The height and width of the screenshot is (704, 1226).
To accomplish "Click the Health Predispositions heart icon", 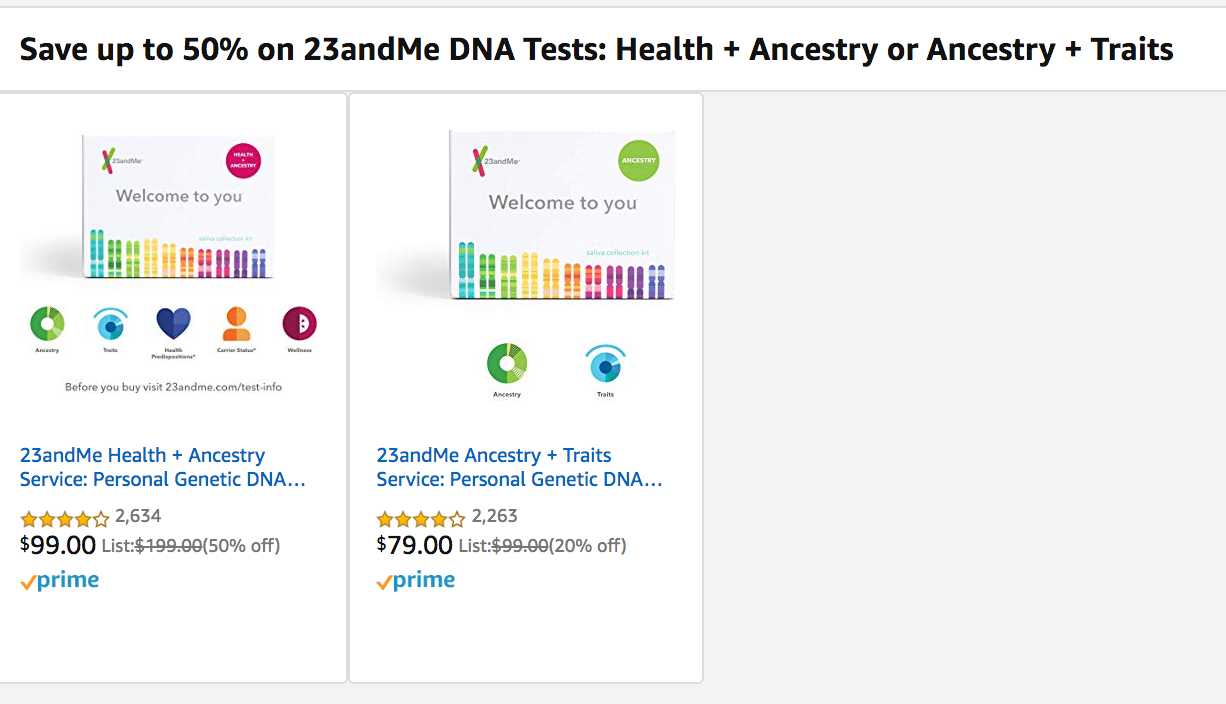I will coord(173,323).
